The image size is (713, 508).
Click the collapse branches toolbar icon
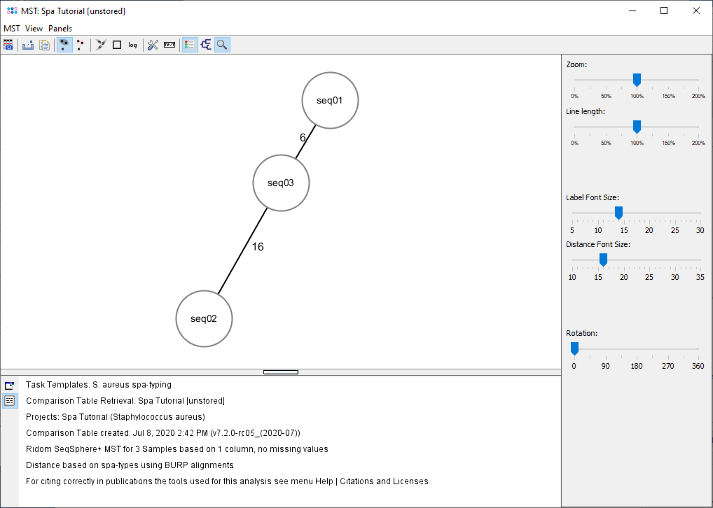[100, 45]
